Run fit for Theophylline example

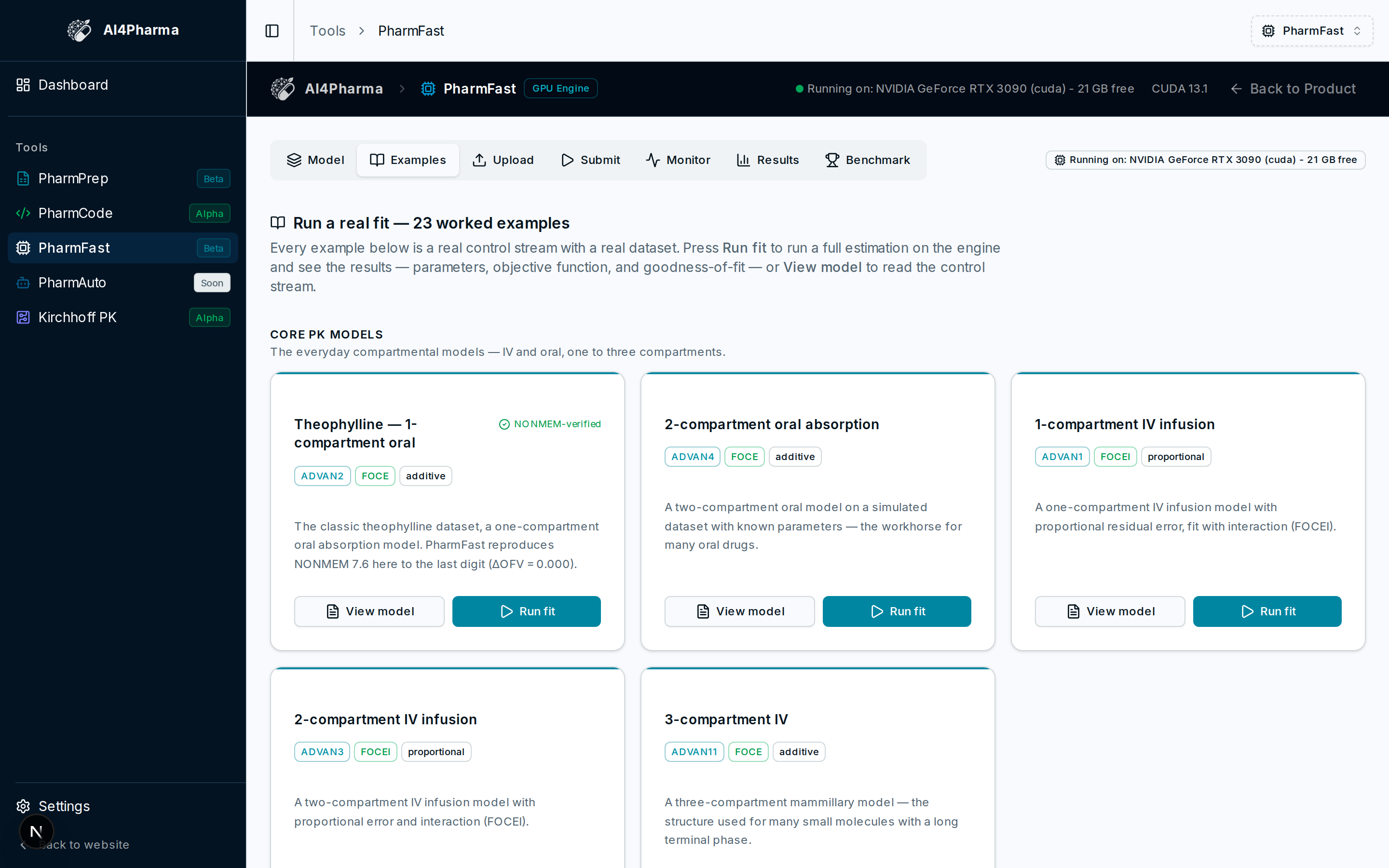[526, 611]
